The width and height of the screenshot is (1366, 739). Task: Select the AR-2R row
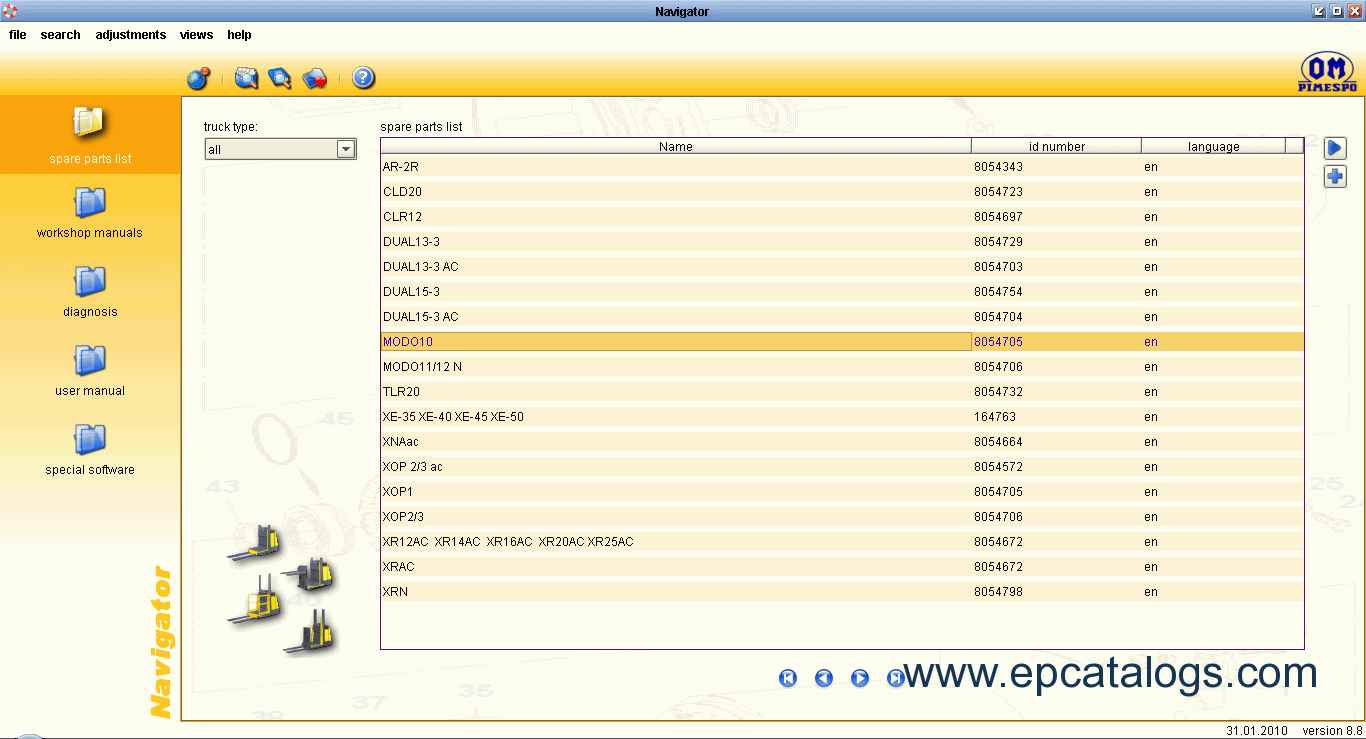click(x=842, y=167)
